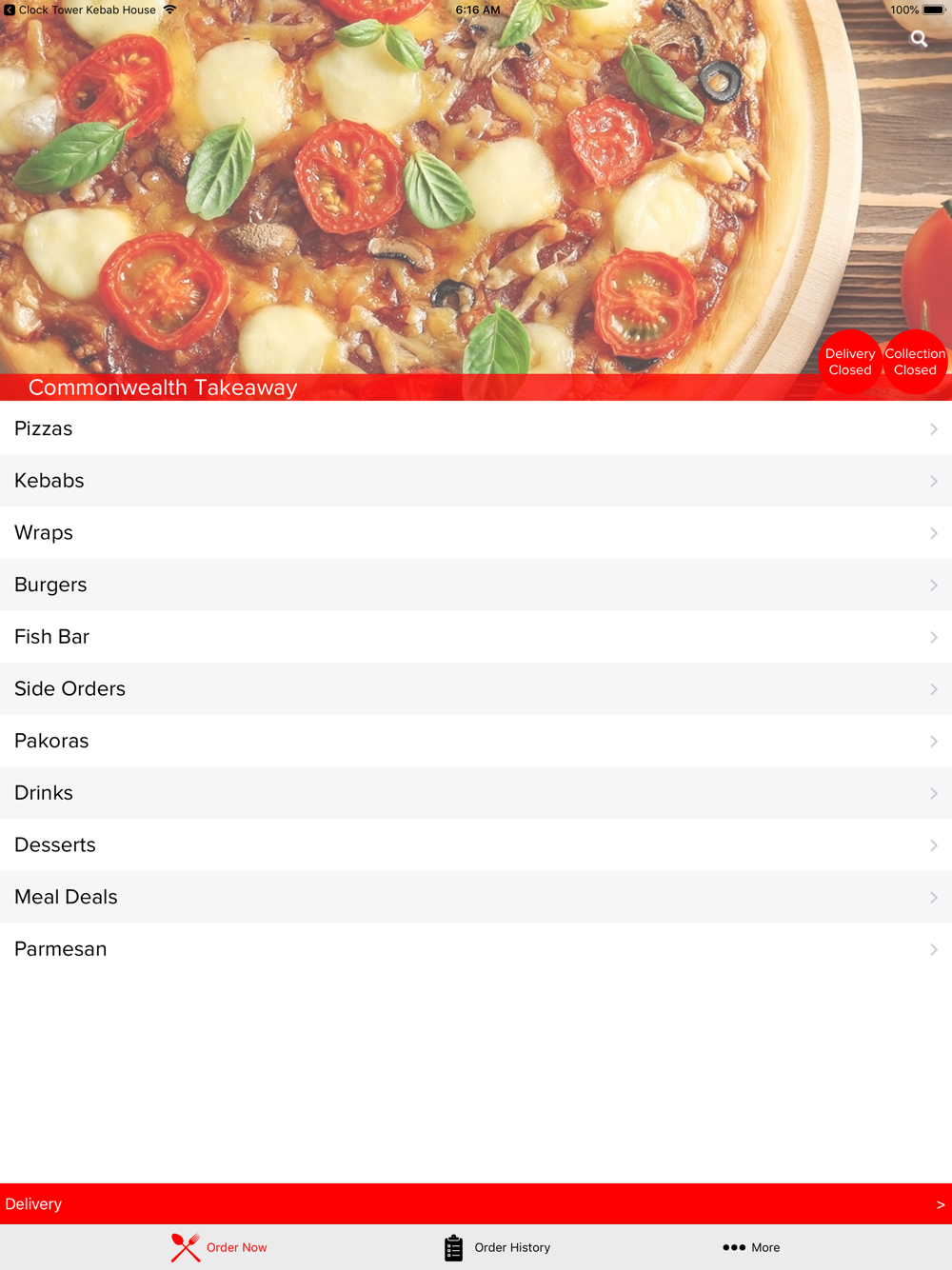Tap the More three-dots icon
Viewport: 952px width, 1270px height.
click(x=734, y=1247)
